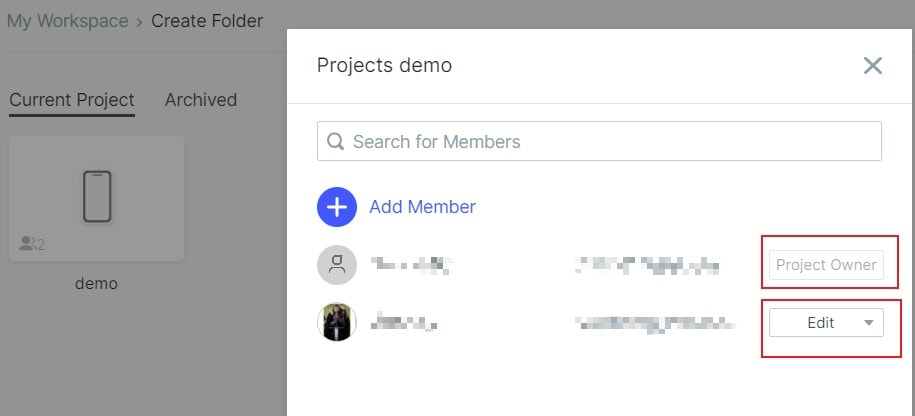915x416 pixels.
Task: Click the Project Owner role label
Action: click(826, 265)
